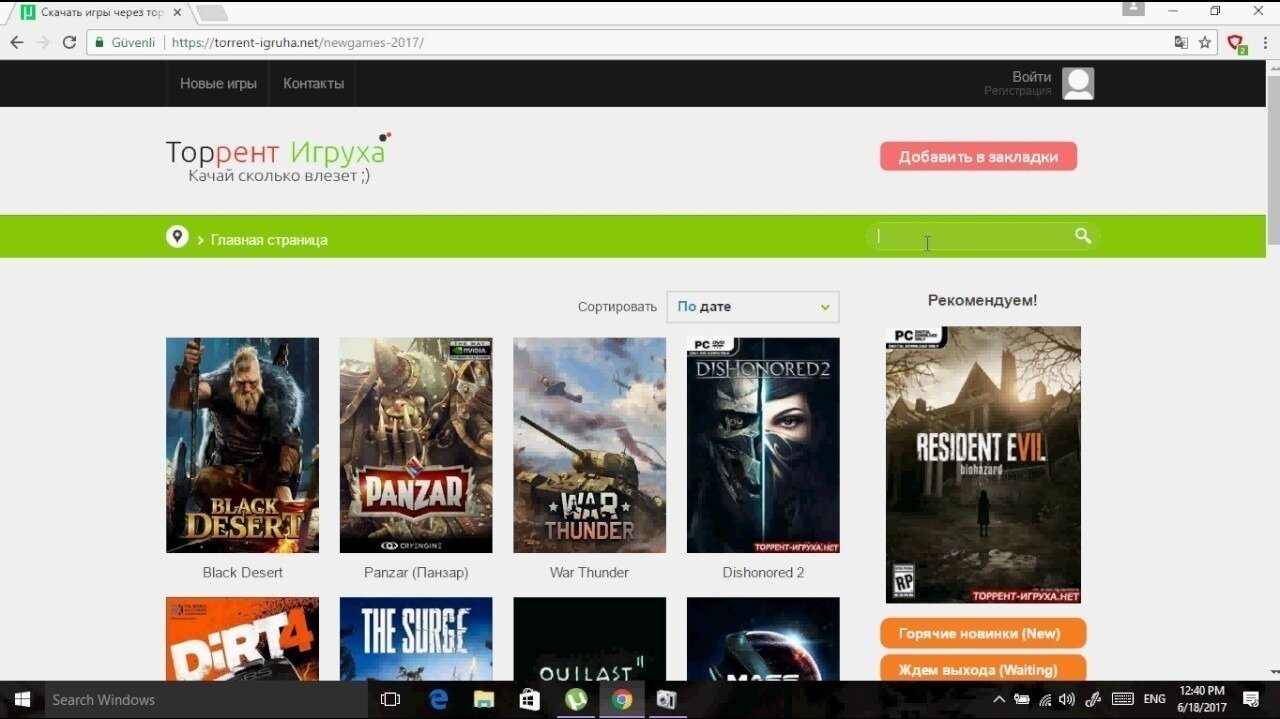Open the sort by date dropdown

752,307
